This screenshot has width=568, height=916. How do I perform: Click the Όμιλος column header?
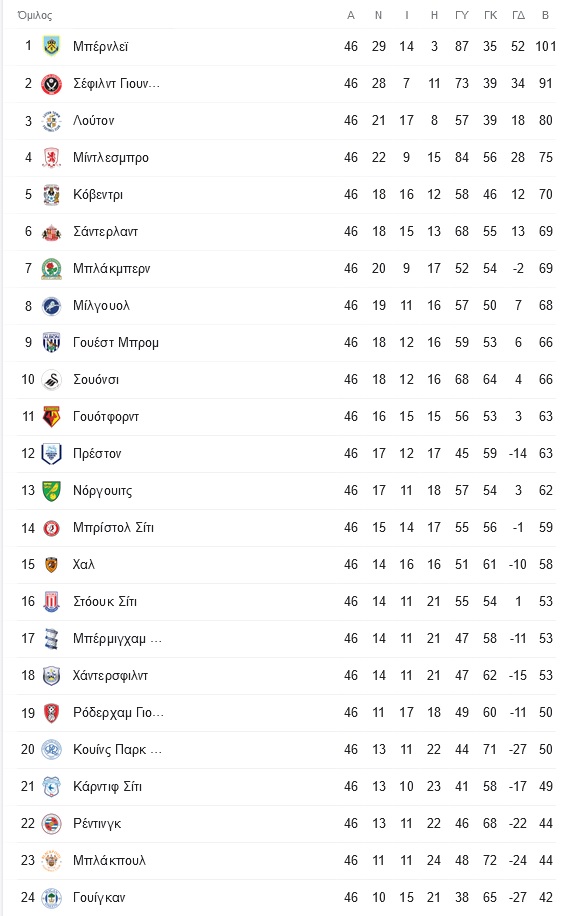[34, 15]
